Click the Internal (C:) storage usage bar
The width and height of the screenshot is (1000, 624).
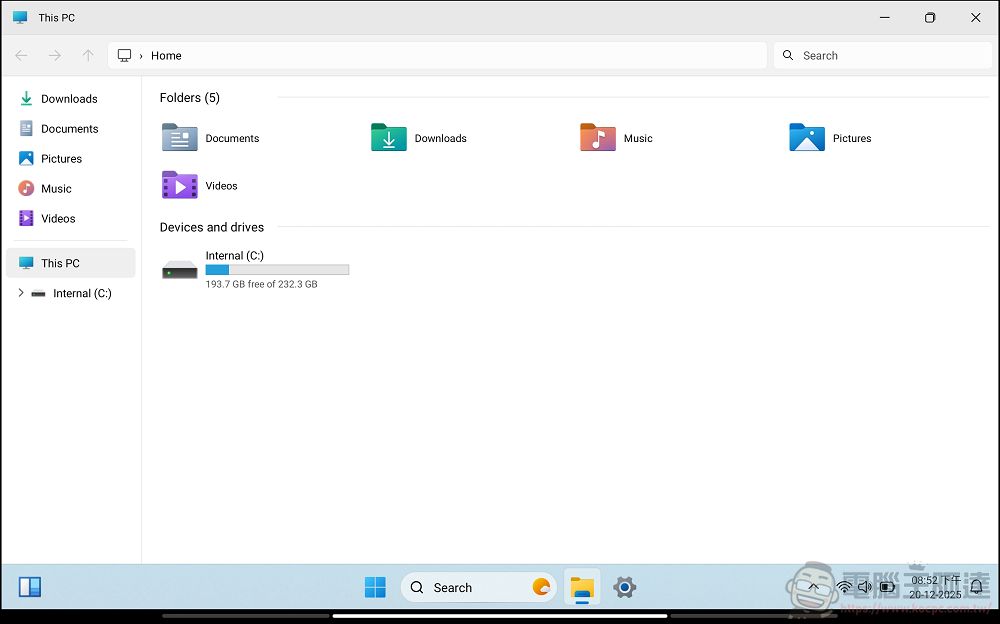click(x=277, y=269)
